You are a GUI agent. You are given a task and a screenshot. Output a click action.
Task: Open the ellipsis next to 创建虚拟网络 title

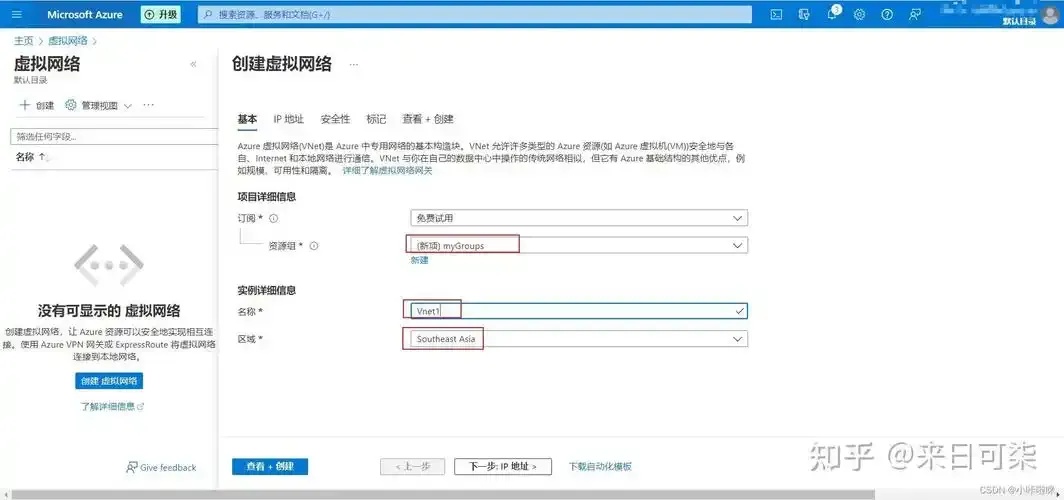(x=354, y=64)
